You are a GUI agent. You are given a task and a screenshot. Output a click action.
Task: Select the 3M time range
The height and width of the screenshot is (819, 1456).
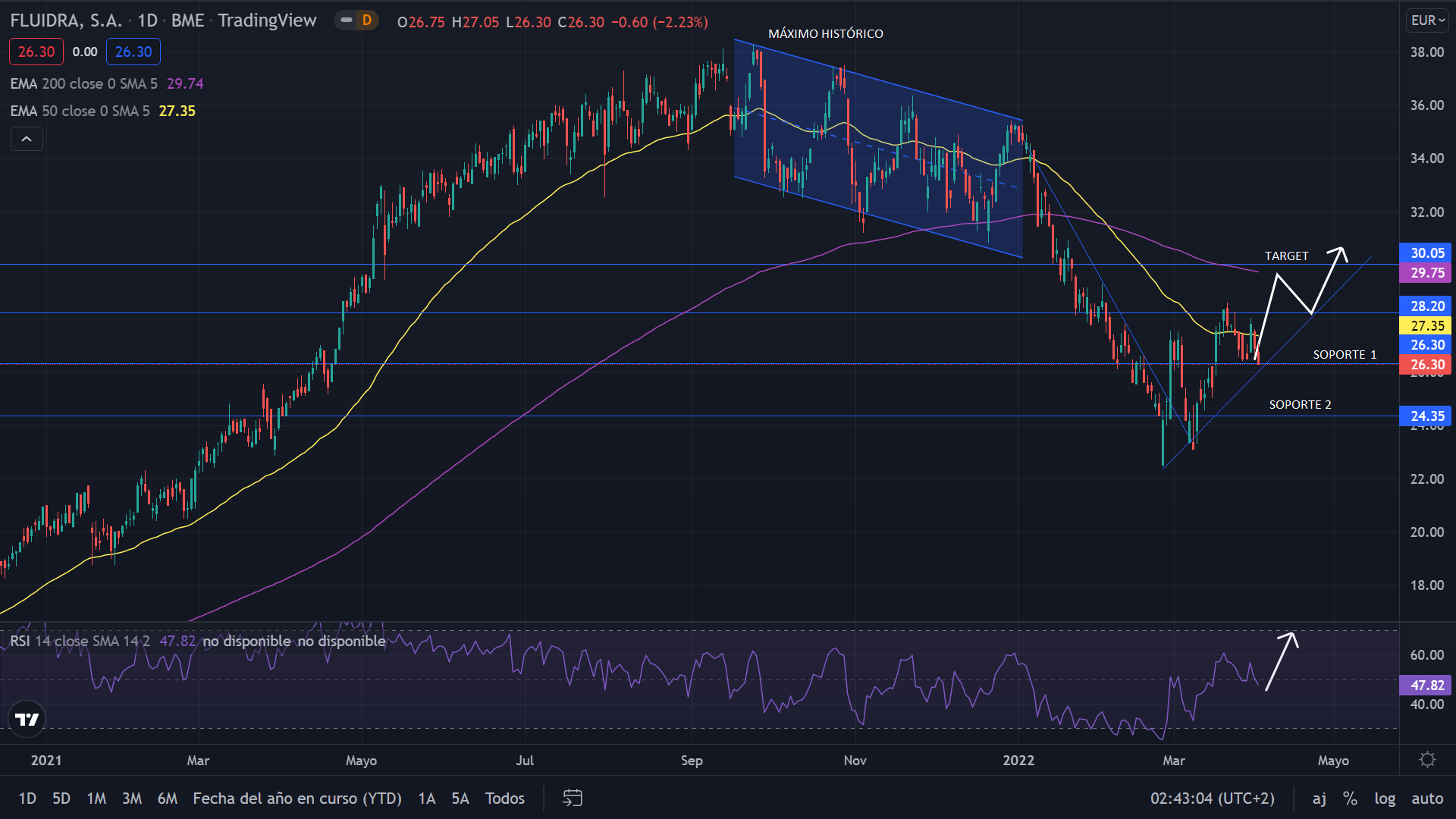[132, 799]
